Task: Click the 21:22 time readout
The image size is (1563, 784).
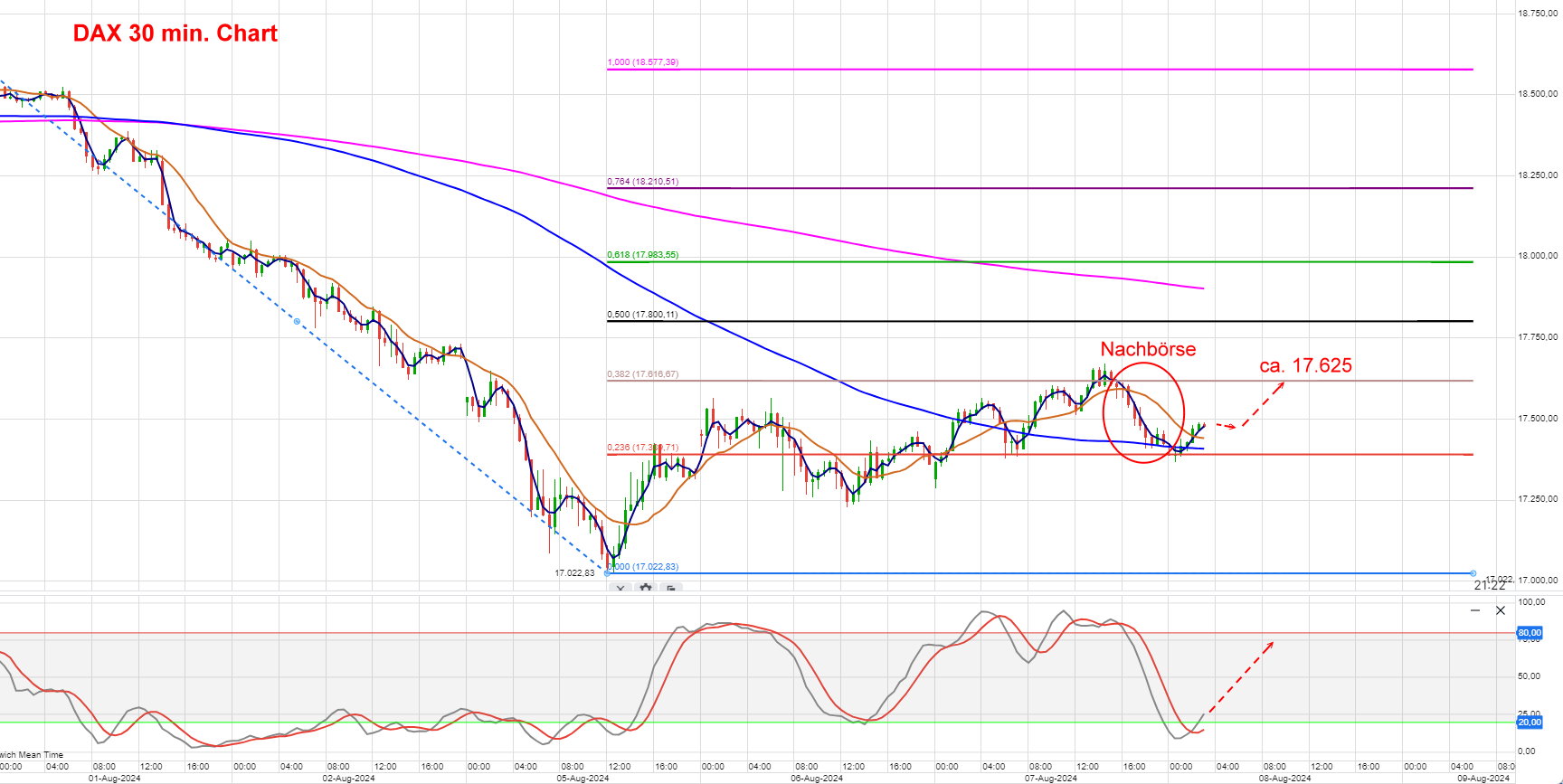Action: pos(1490,586)
